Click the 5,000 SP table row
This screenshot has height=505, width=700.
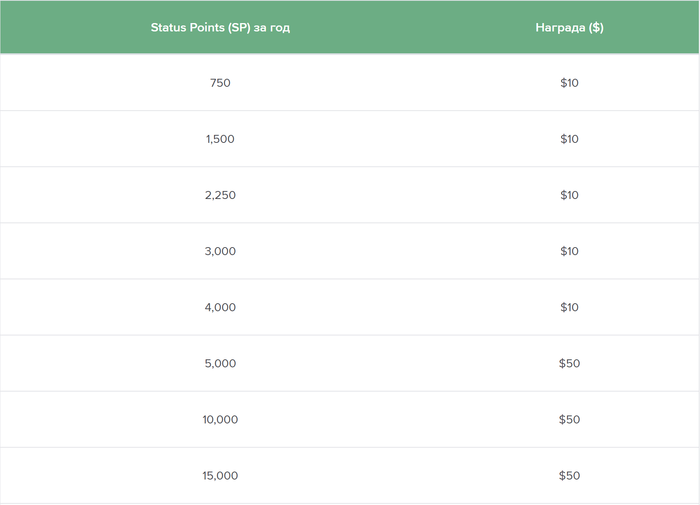coord(350,363)
